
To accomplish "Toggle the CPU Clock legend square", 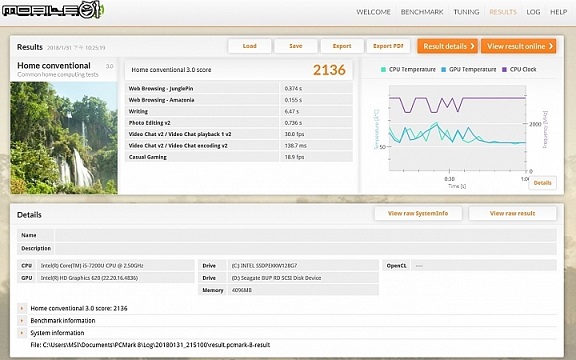I will pyautogui.click(x=504, y=69).
